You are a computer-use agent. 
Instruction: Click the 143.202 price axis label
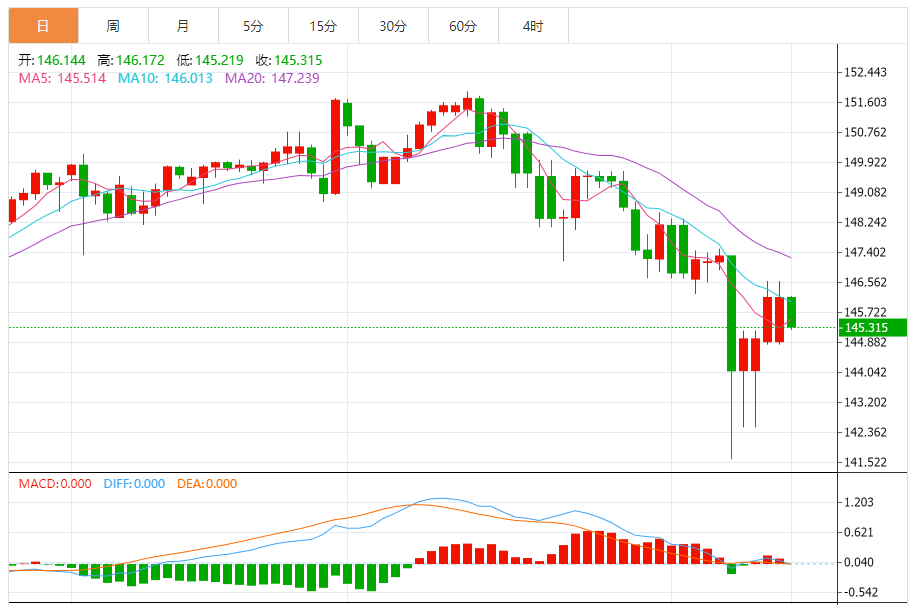coord(865,402)
